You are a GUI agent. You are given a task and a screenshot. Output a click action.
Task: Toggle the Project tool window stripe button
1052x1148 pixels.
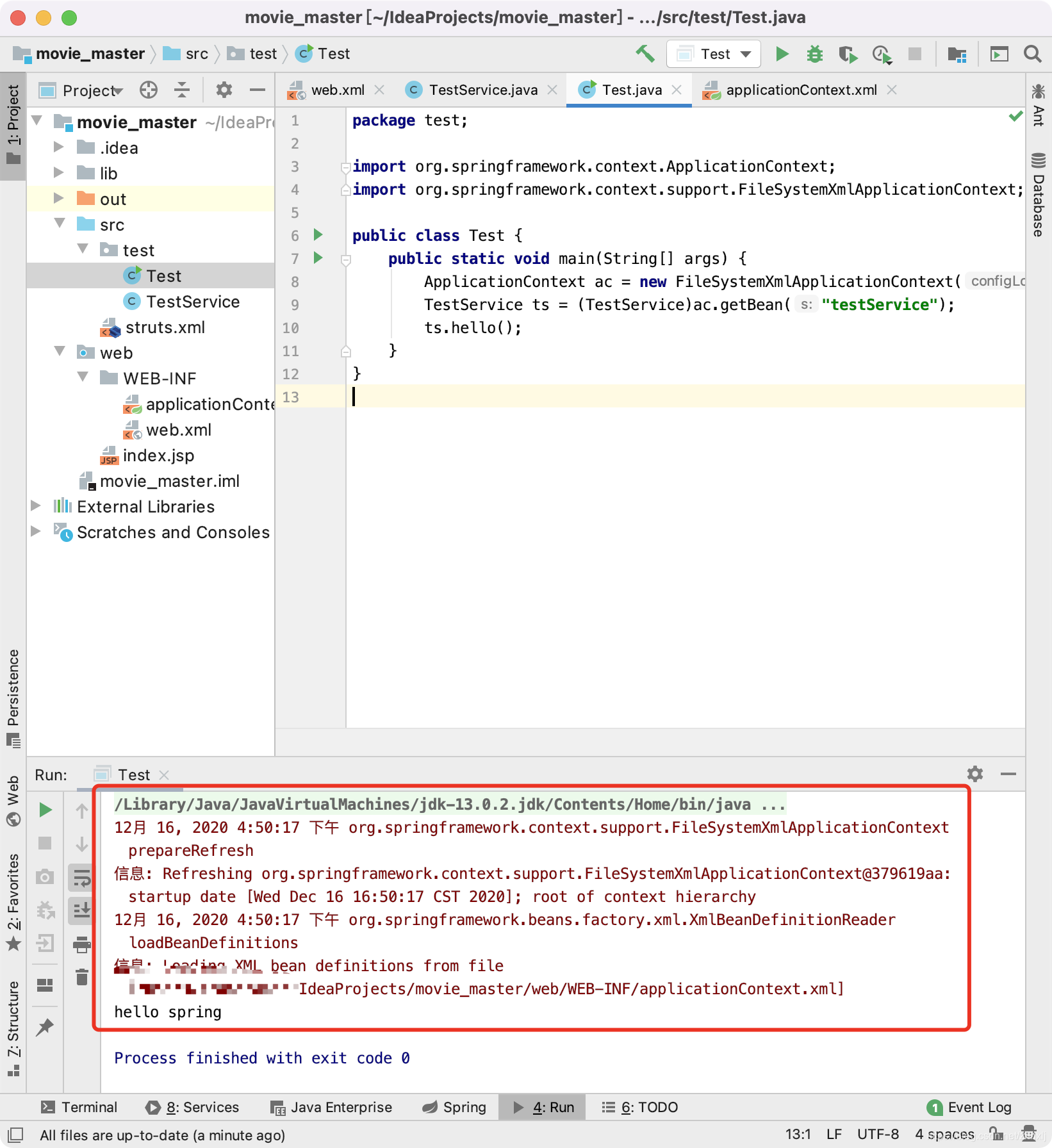tap(13, 126)
